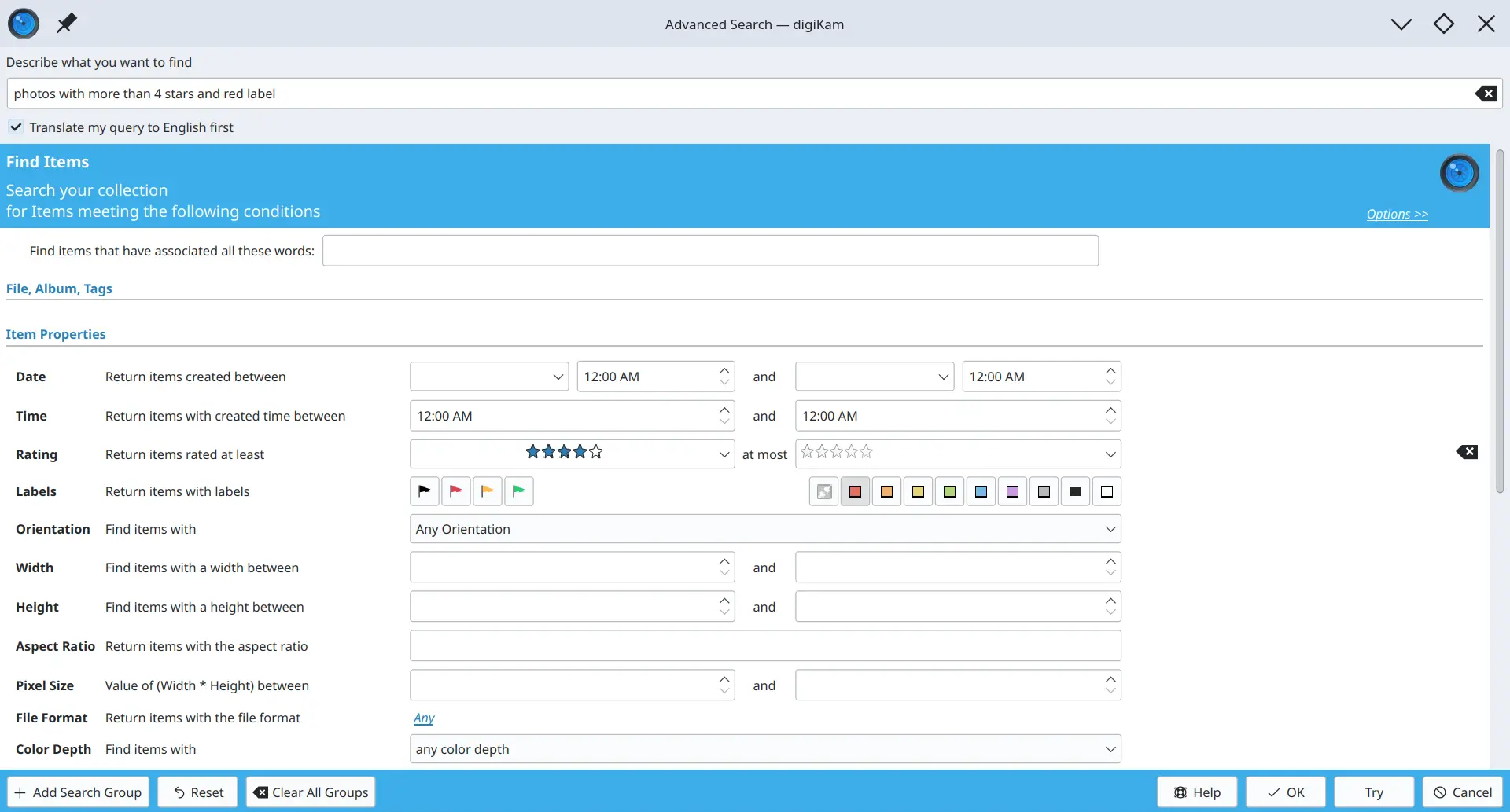Toggle the magenta color label
1510x812 pixels.
(1012, 491)
